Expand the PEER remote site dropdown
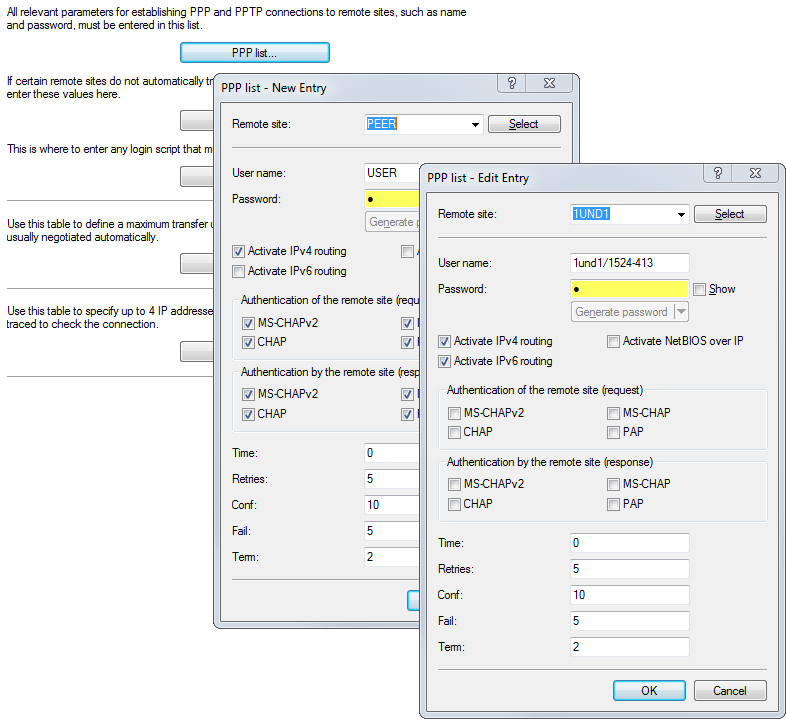This screenshot has height=719, width=786. [475, 125]
